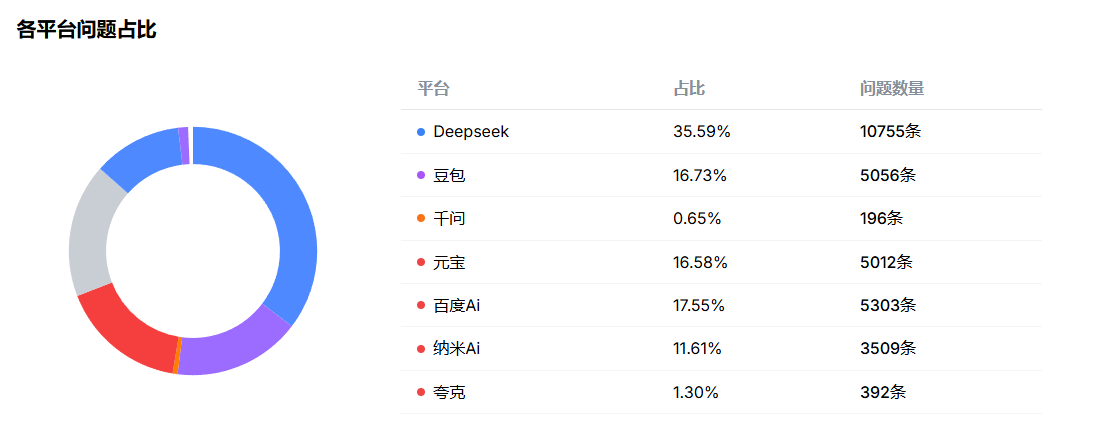Click the 392条 question count for 夸克

[x=883, y=393]
